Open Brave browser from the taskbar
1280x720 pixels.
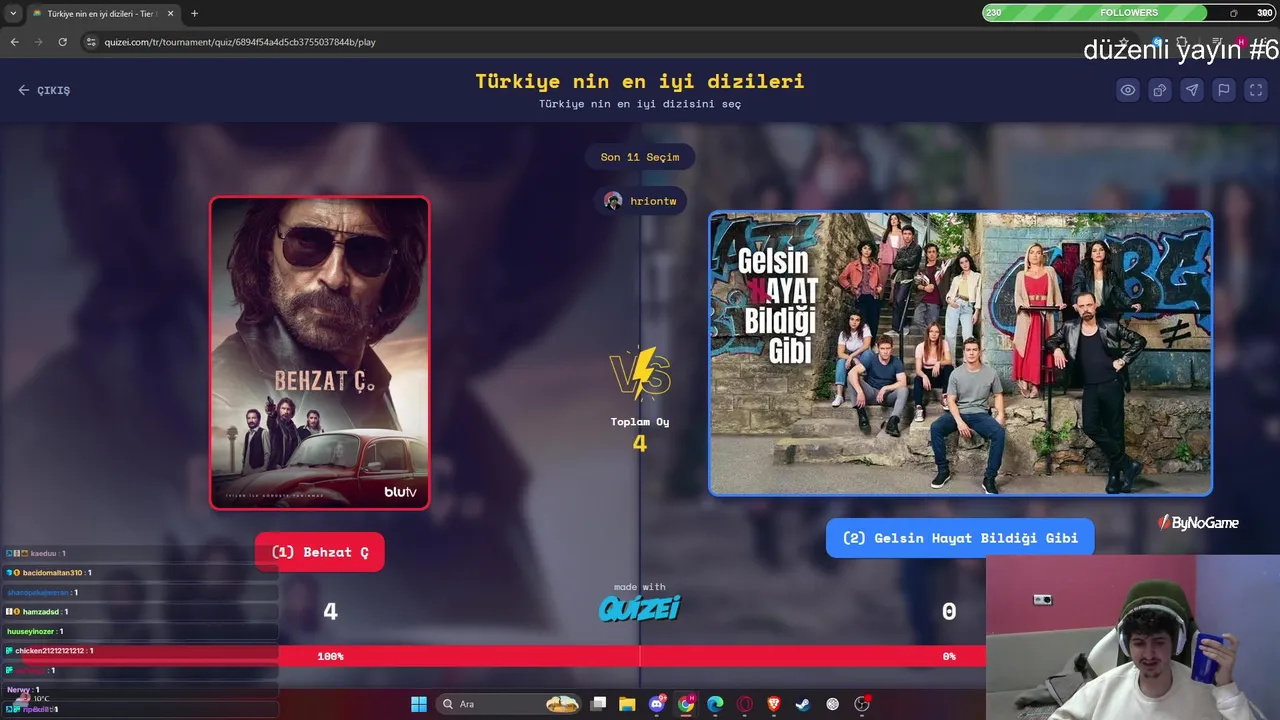point(774,704)
